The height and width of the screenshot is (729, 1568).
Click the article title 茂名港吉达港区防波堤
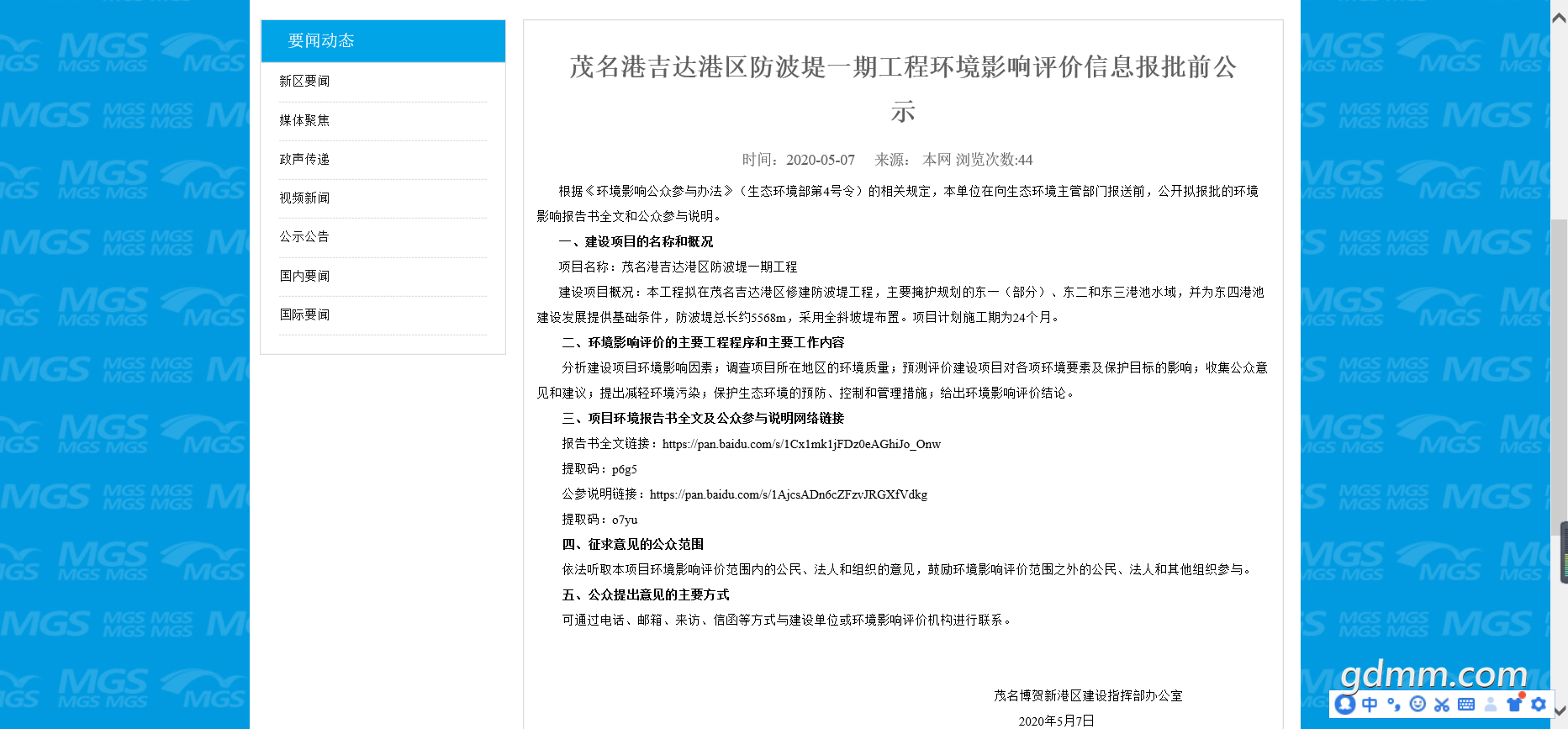[x=903, y=88]
